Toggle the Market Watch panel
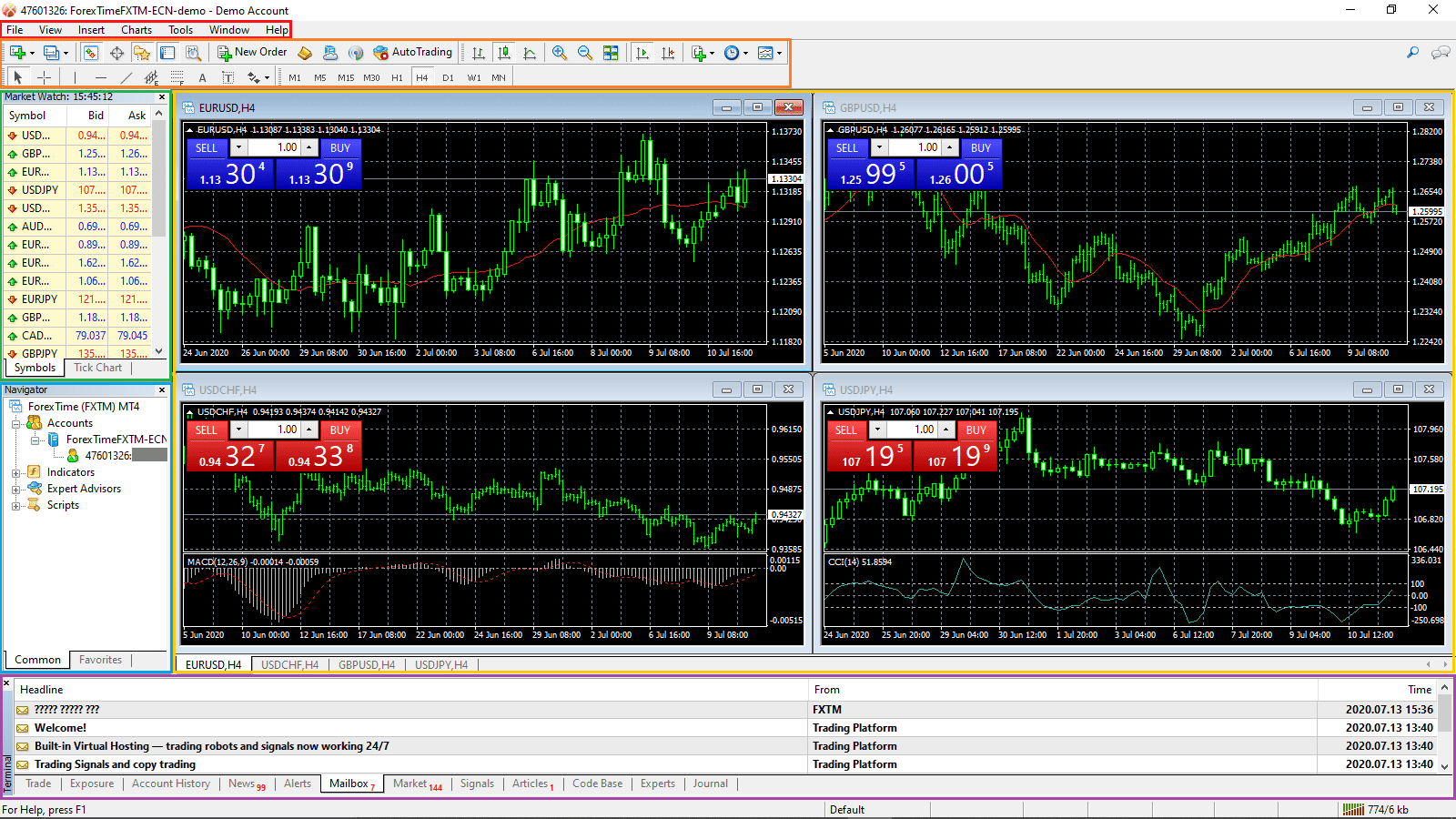This screenshot has height=819, width=1456. (x=90, y=52)
